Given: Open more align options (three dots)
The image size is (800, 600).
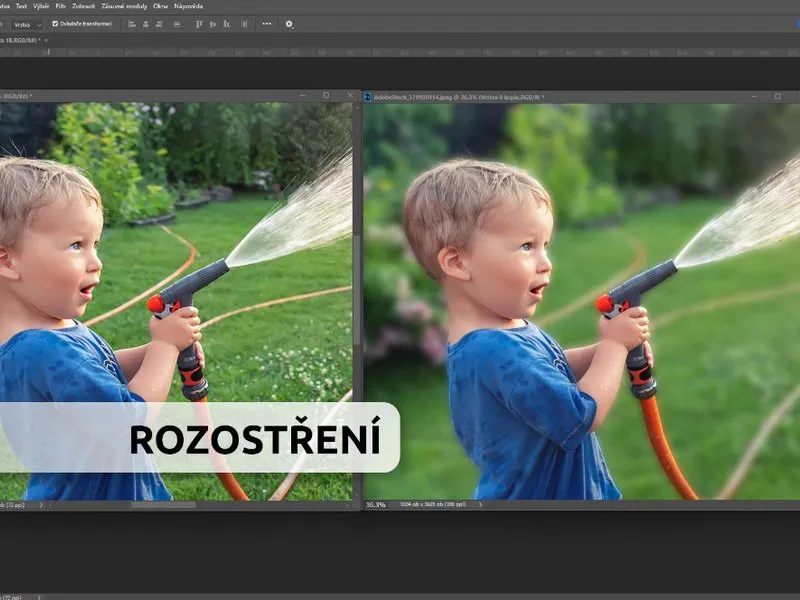Looking at the screenshot, I should pyautogui.click(x=267, y=24).
